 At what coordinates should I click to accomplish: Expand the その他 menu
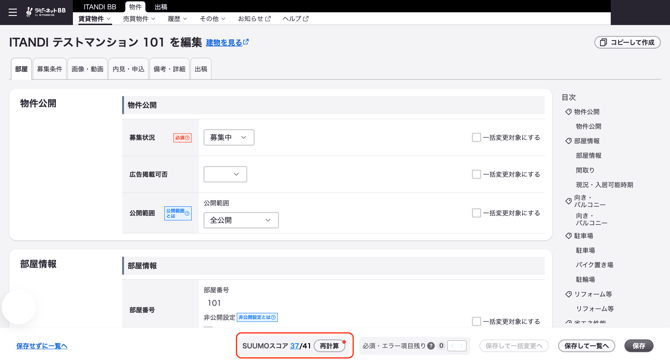(212, 19)
